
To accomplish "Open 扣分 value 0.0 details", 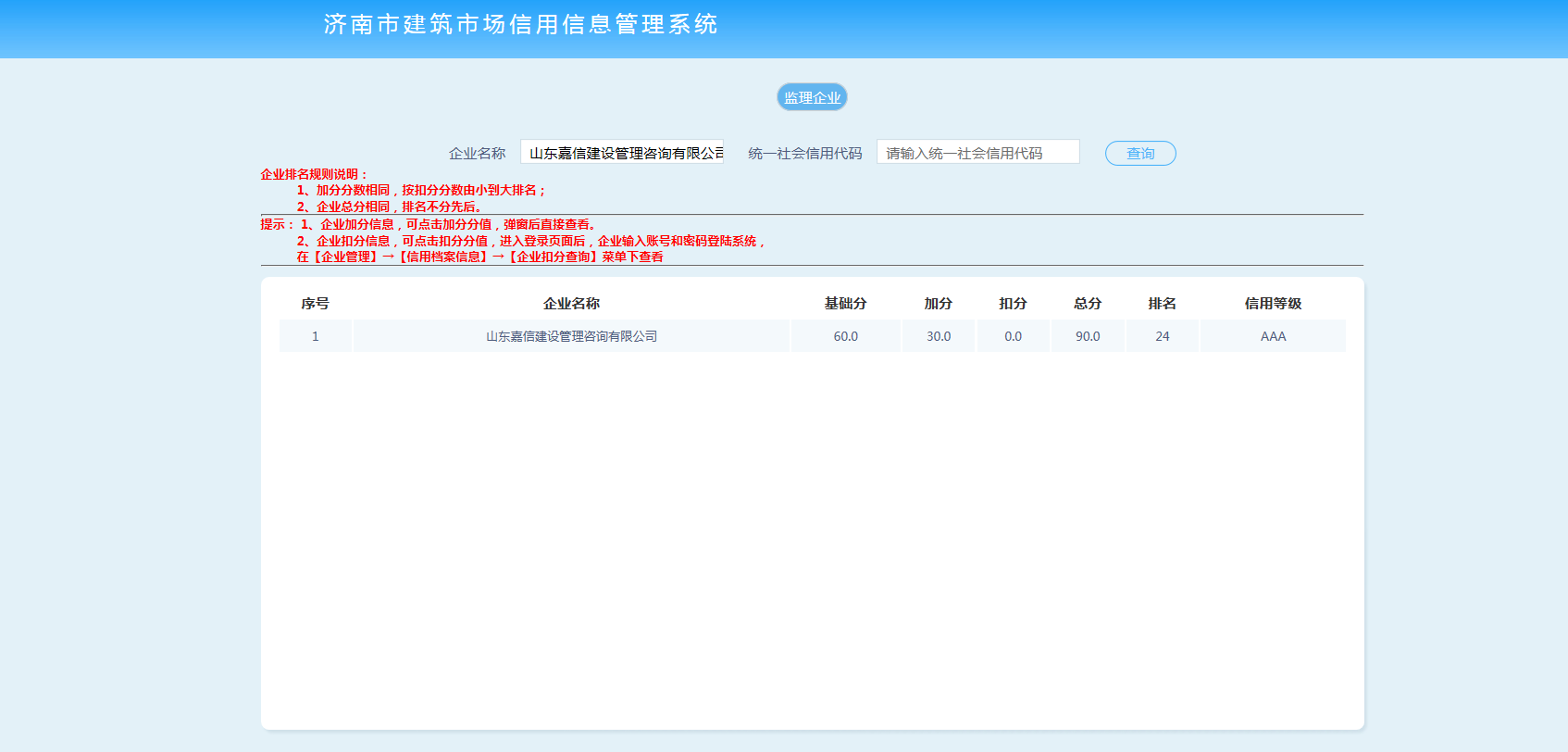I will [x=1013, y=336].
